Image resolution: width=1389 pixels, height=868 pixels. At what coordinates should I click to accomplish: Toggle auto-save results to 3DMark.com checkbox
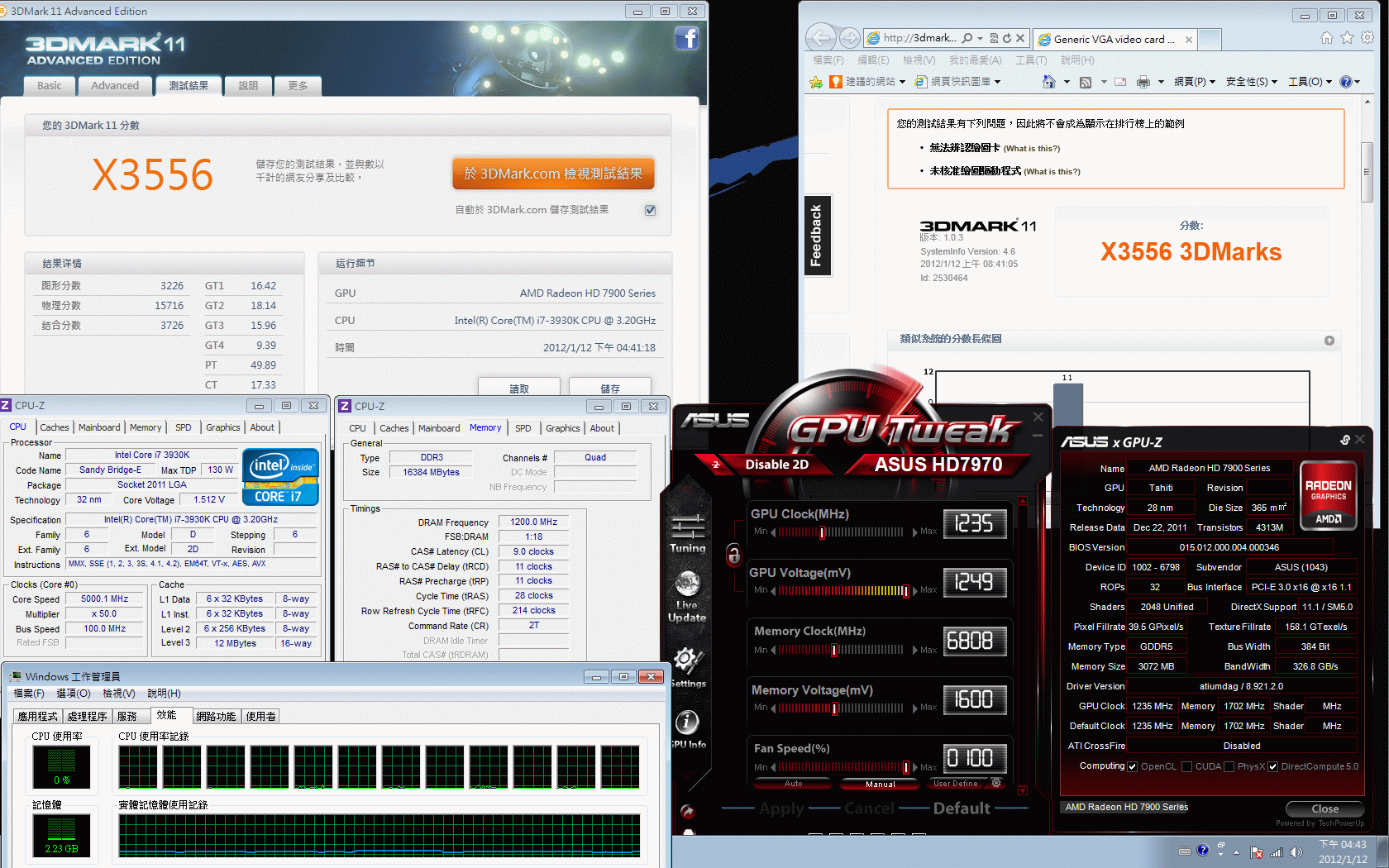651,210
